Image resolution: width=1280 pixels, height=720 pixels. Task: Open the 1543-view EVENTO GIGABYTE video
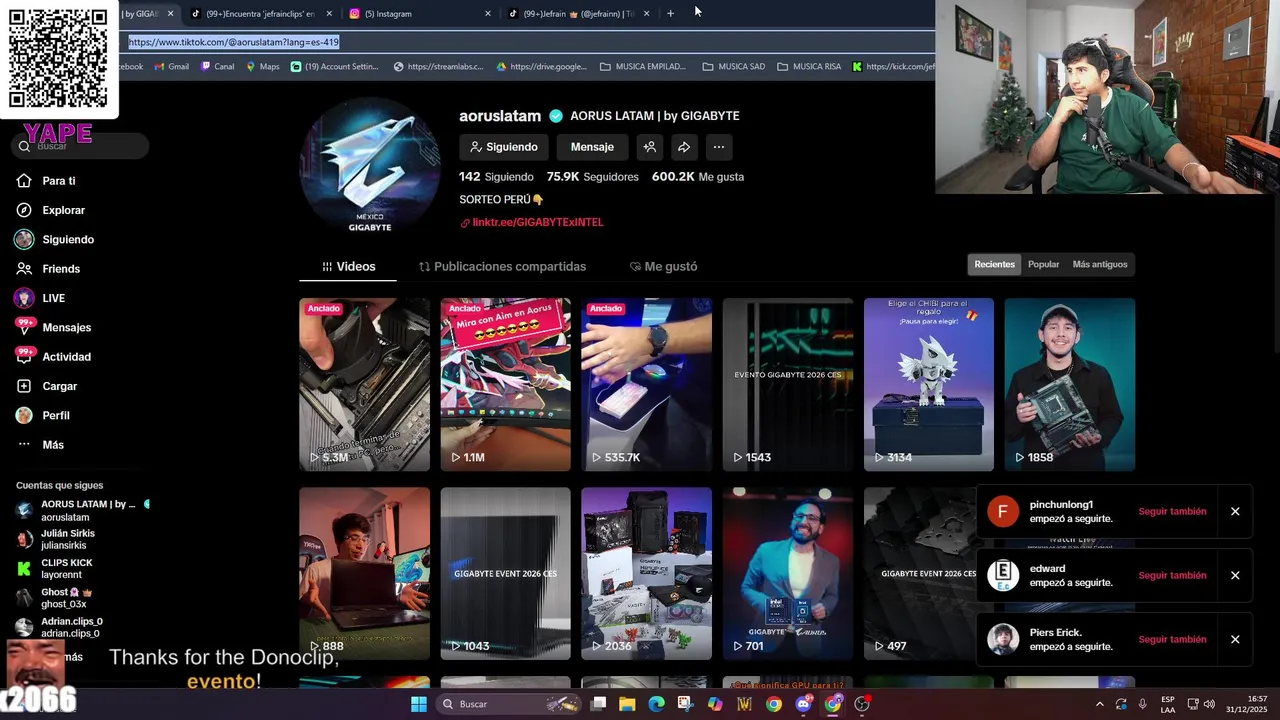(x=788, y=384)
